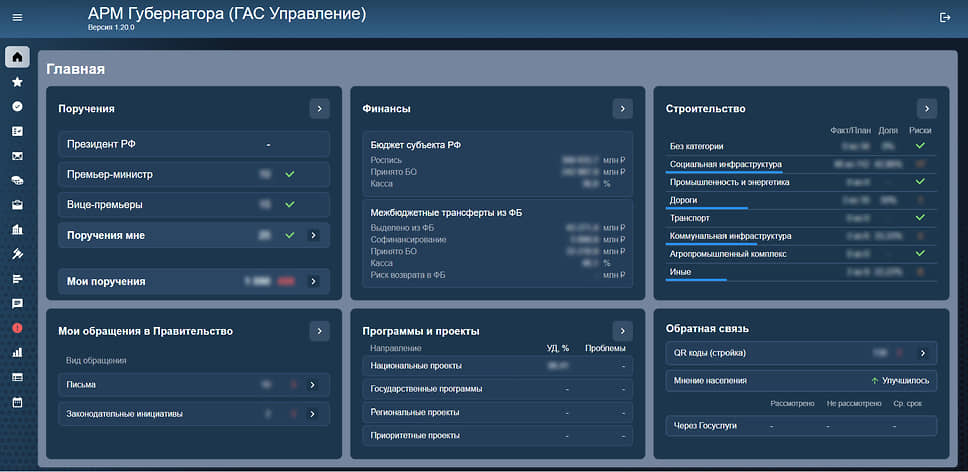Expand the Финансы panel arrow
This screenshot has width=968, height=472.
point(623,109)
